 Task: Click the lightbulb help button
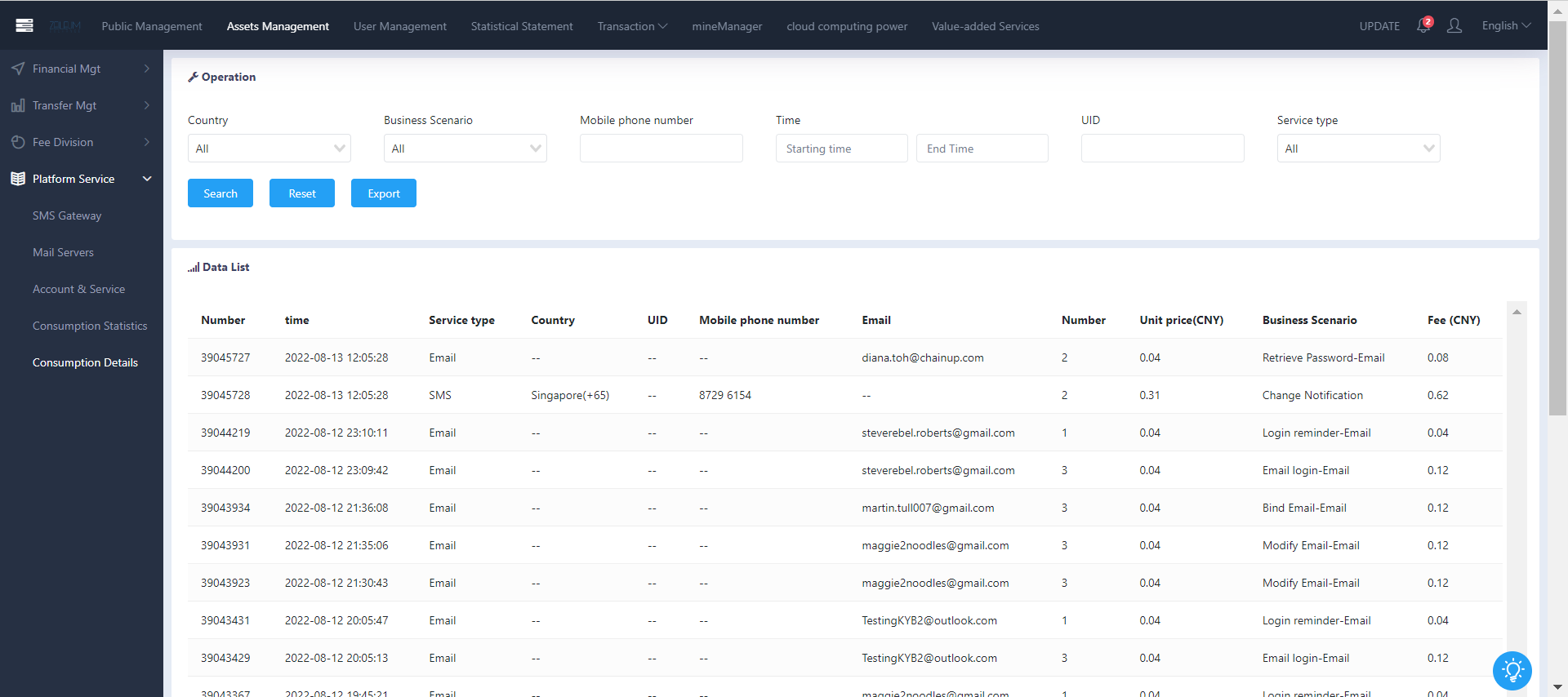(x=1512, y=671)
